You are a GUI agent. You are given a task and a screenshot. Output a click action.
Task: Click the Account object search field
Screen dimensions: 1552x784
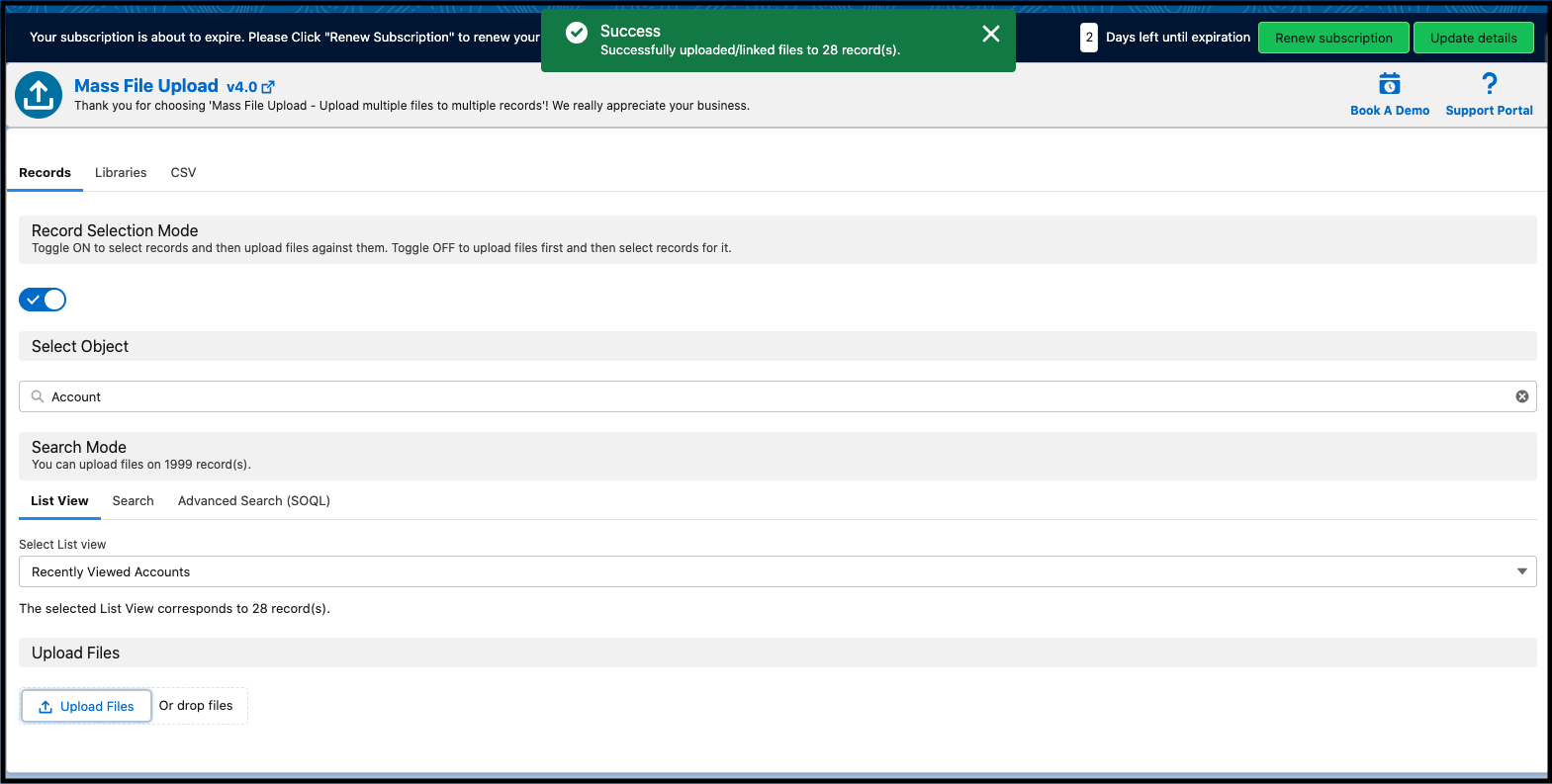coord(777,396)
